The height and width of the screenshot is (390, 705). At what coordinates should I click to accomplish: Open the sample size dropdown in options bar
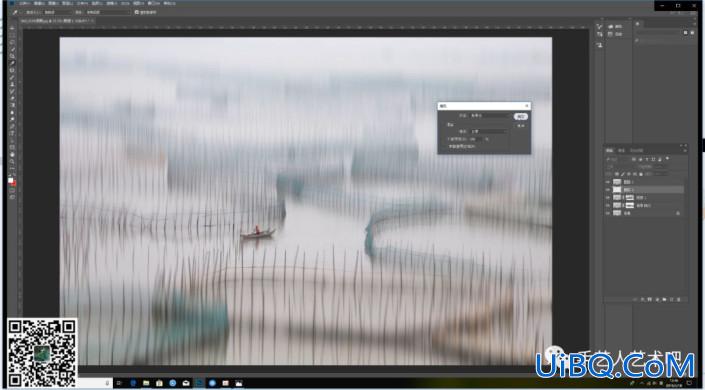pyautogui.click(x=58, y=12)
